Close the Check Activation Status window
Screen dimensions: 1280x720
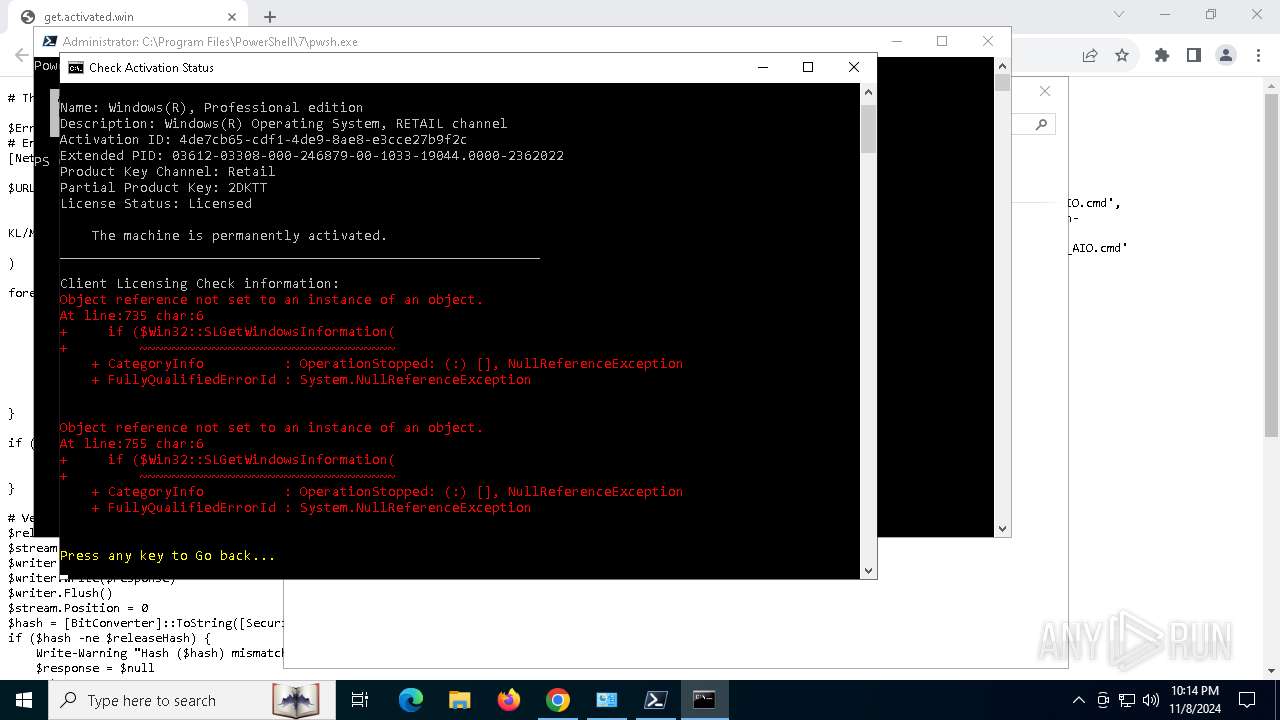click(853, 67)
